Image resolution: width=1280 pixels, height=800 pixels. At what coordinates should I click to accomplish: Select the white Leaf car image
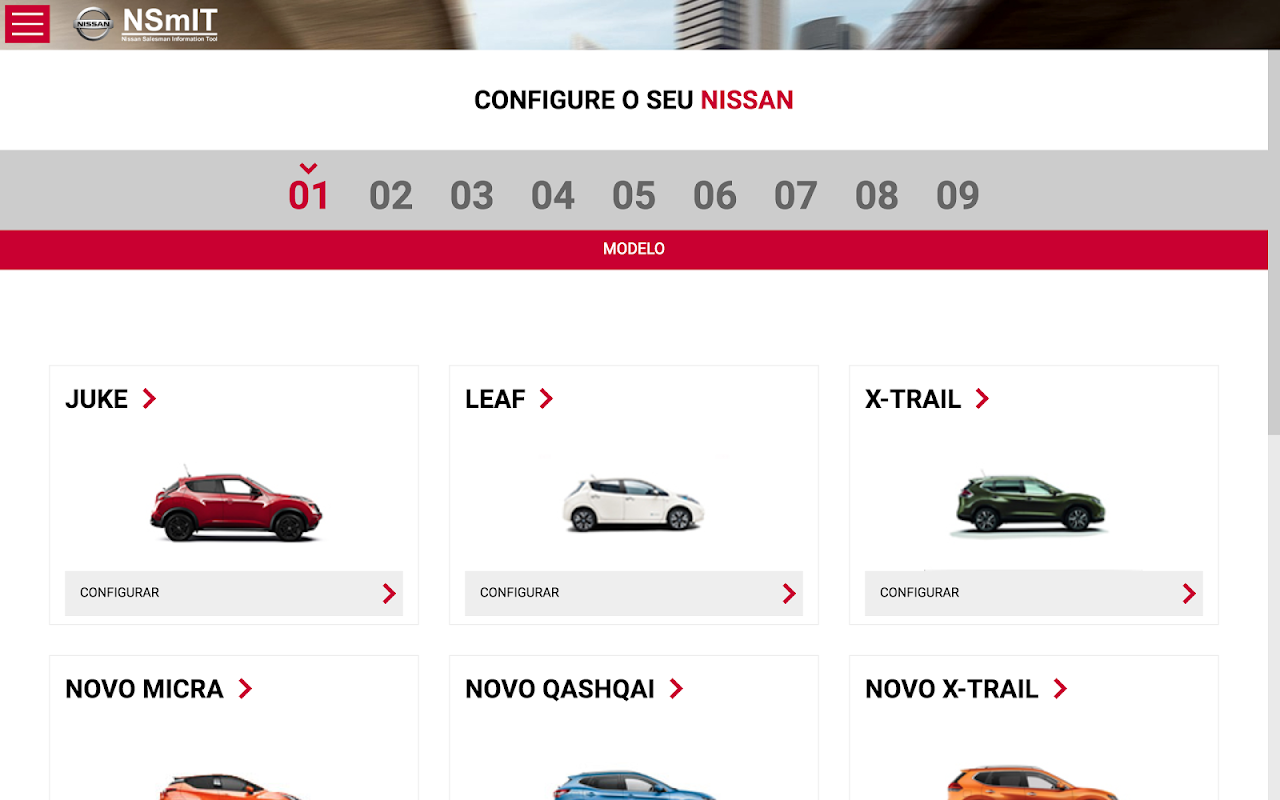pos(632,503)
